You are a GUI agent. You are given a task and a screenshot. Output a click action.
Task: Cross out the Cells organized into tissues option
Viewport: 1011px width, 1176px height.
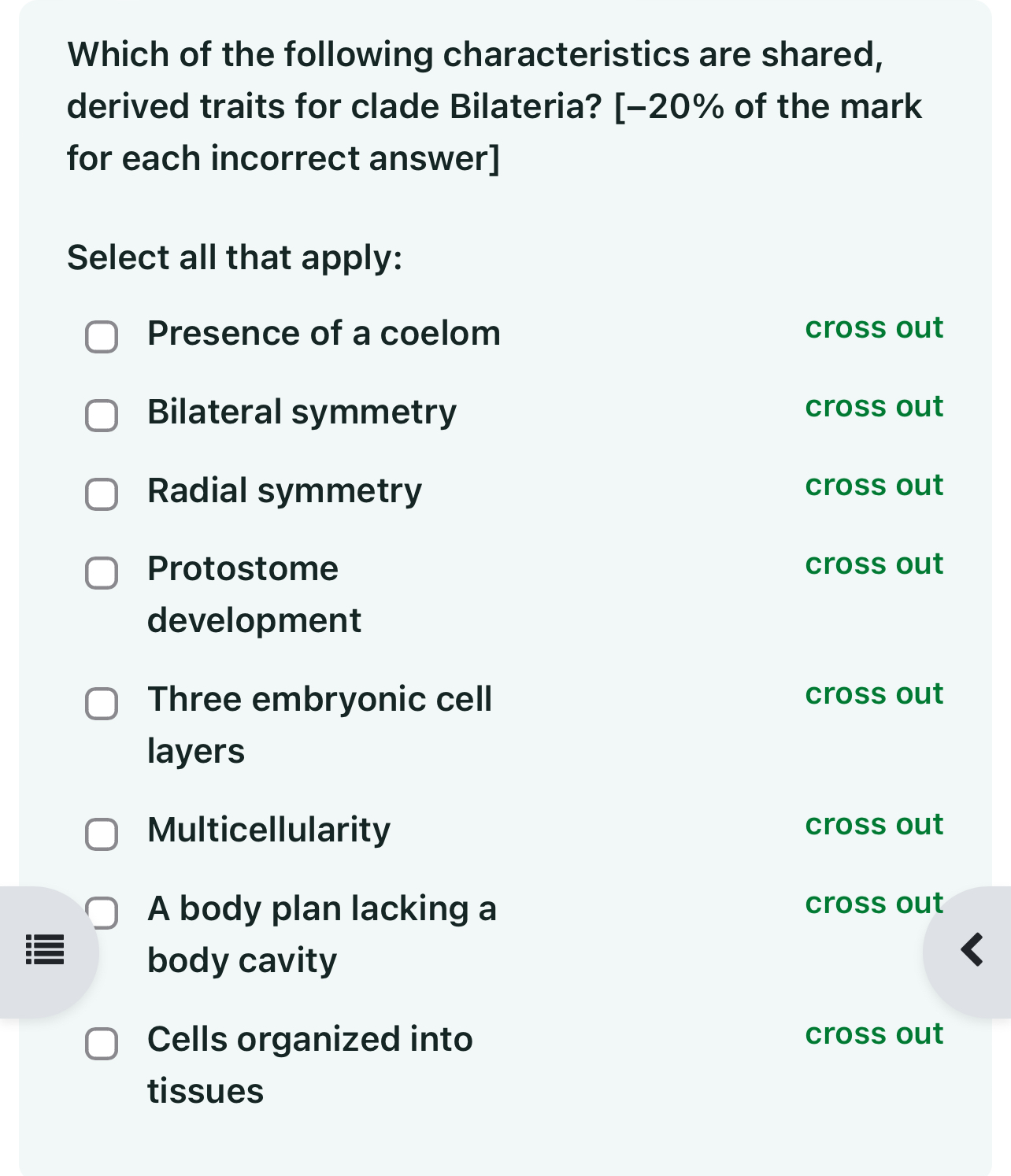(x=873, y=1035)
